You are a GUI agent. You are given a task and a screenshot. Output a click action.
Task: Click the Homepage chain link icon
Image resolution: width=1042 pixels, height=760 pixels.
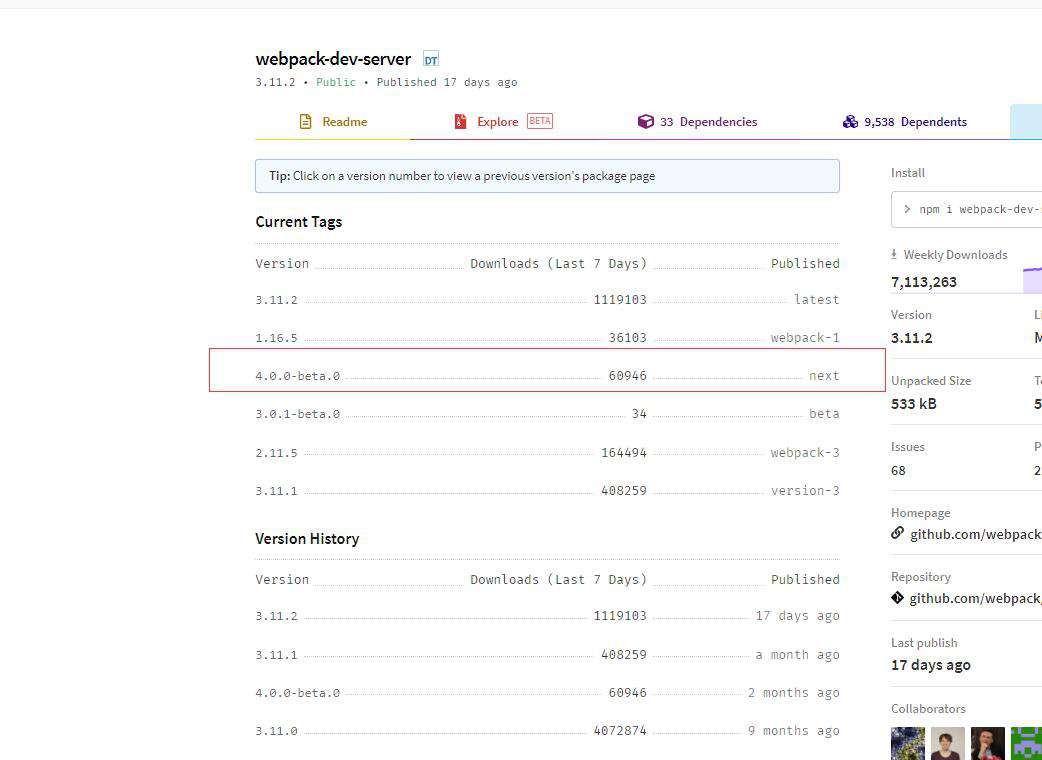pyautogui.click(x=897, y=533)
